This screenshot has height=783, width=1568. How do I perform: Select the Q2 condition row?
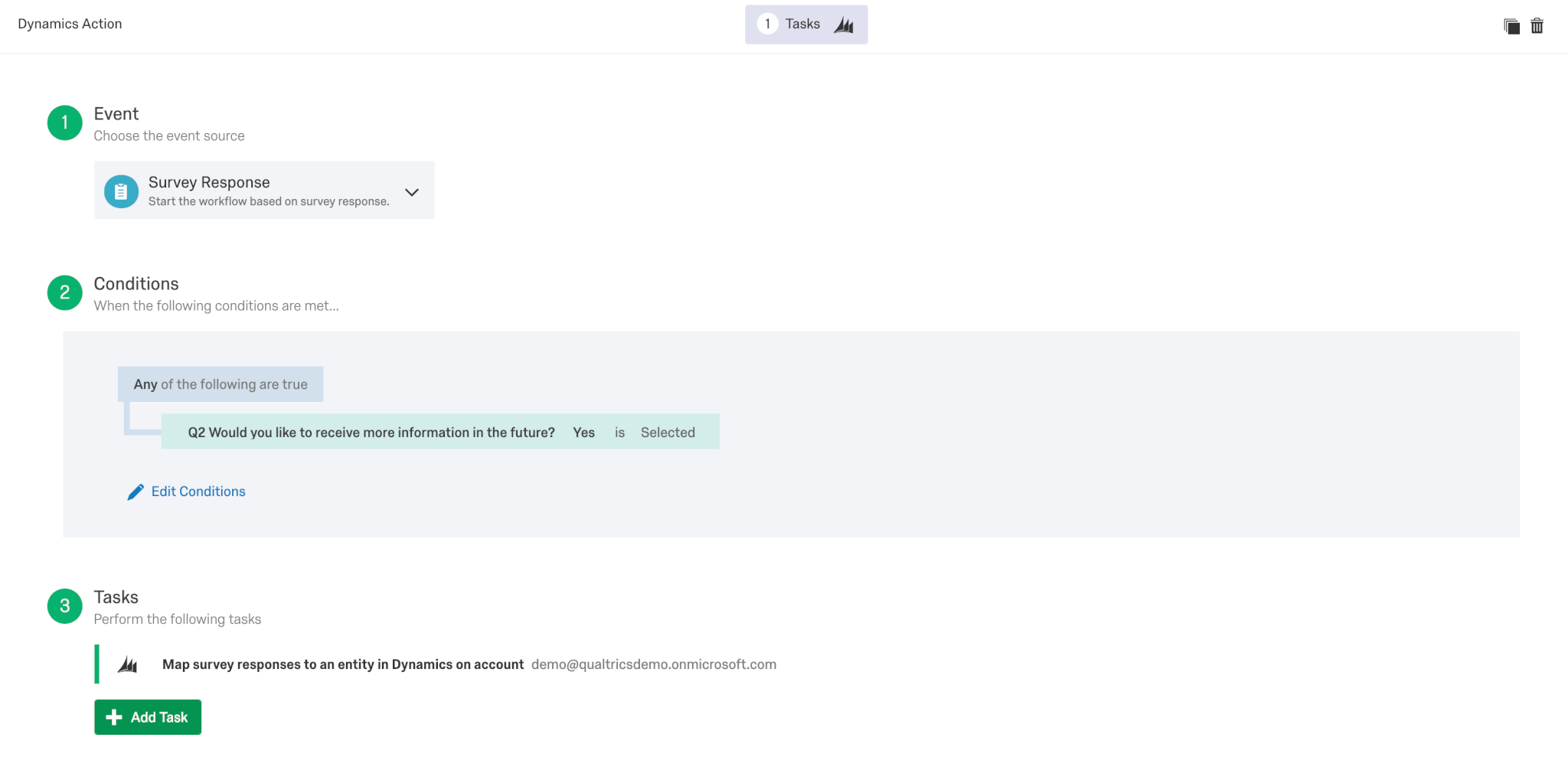(x=440, y=432)
